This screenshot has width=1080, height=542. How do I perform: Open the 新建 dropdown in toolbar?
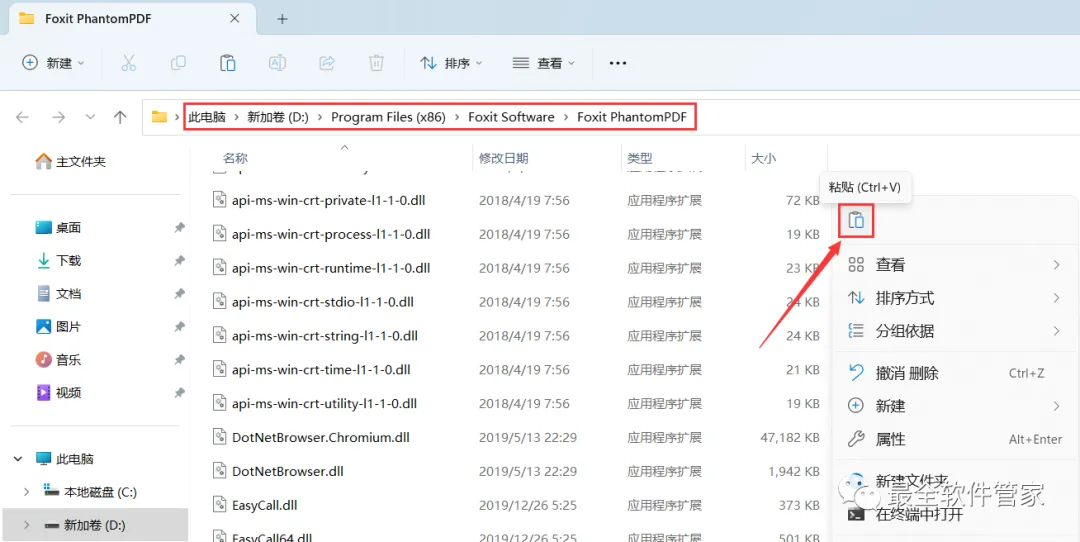coord(54,63)
